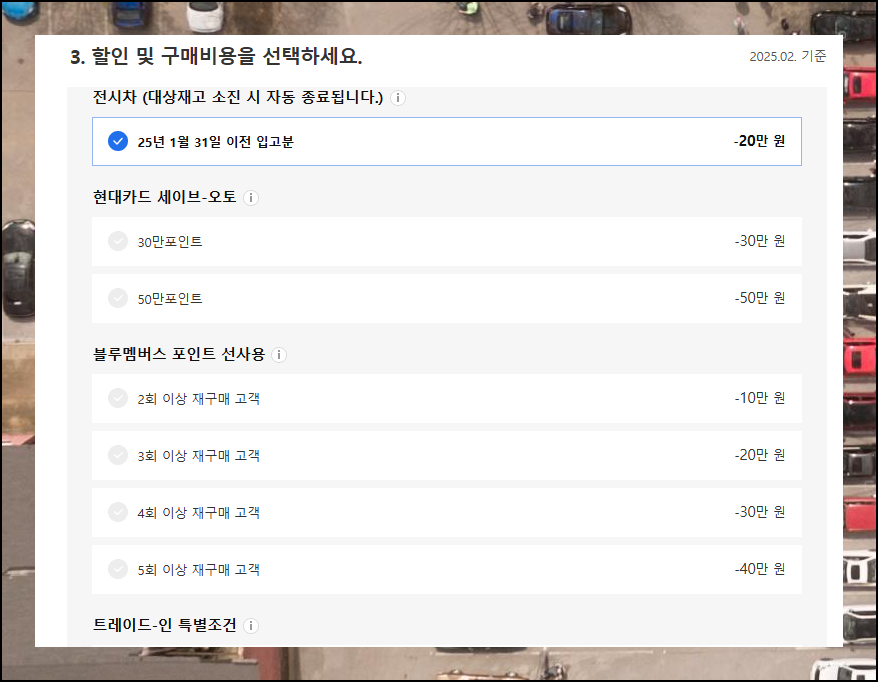Open info icon beside 블루멤버스 포인트 선사용
The height and width of the screenshot is (682, 878).
point(279,355)
